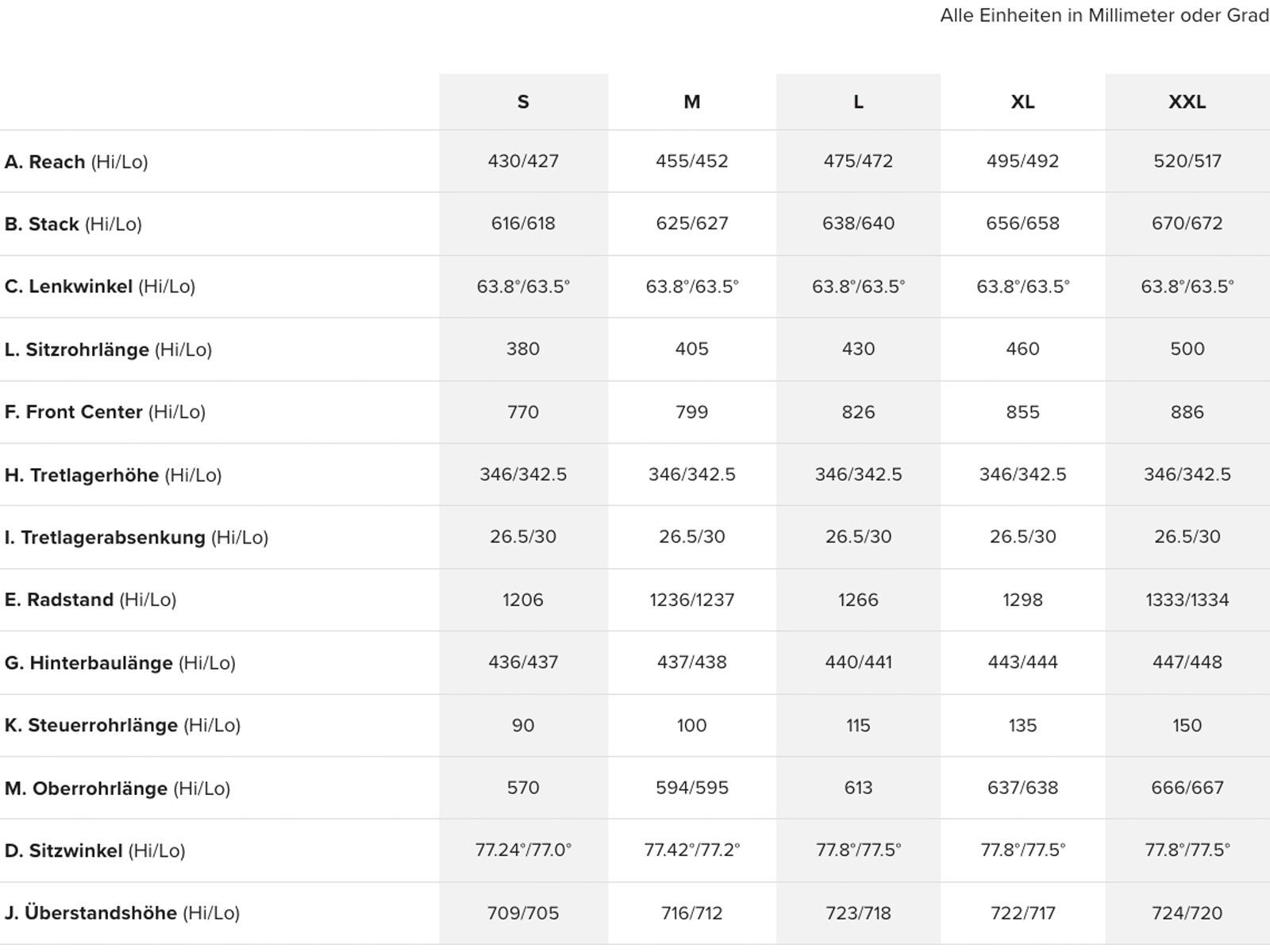This screenshot has height=952, width=1270.
Task: Click the J. Überstandshöhe row label
Action: 121,913
